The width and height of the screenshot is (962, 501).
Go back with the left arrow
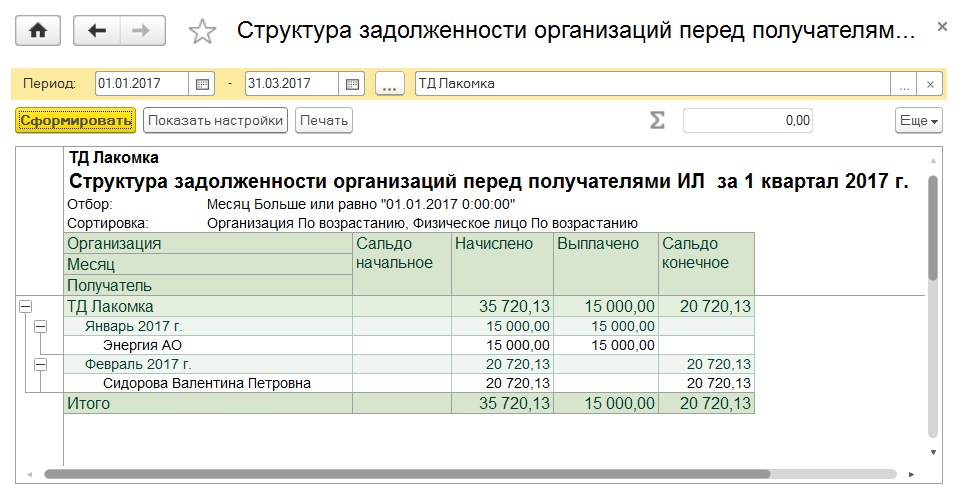97,31
